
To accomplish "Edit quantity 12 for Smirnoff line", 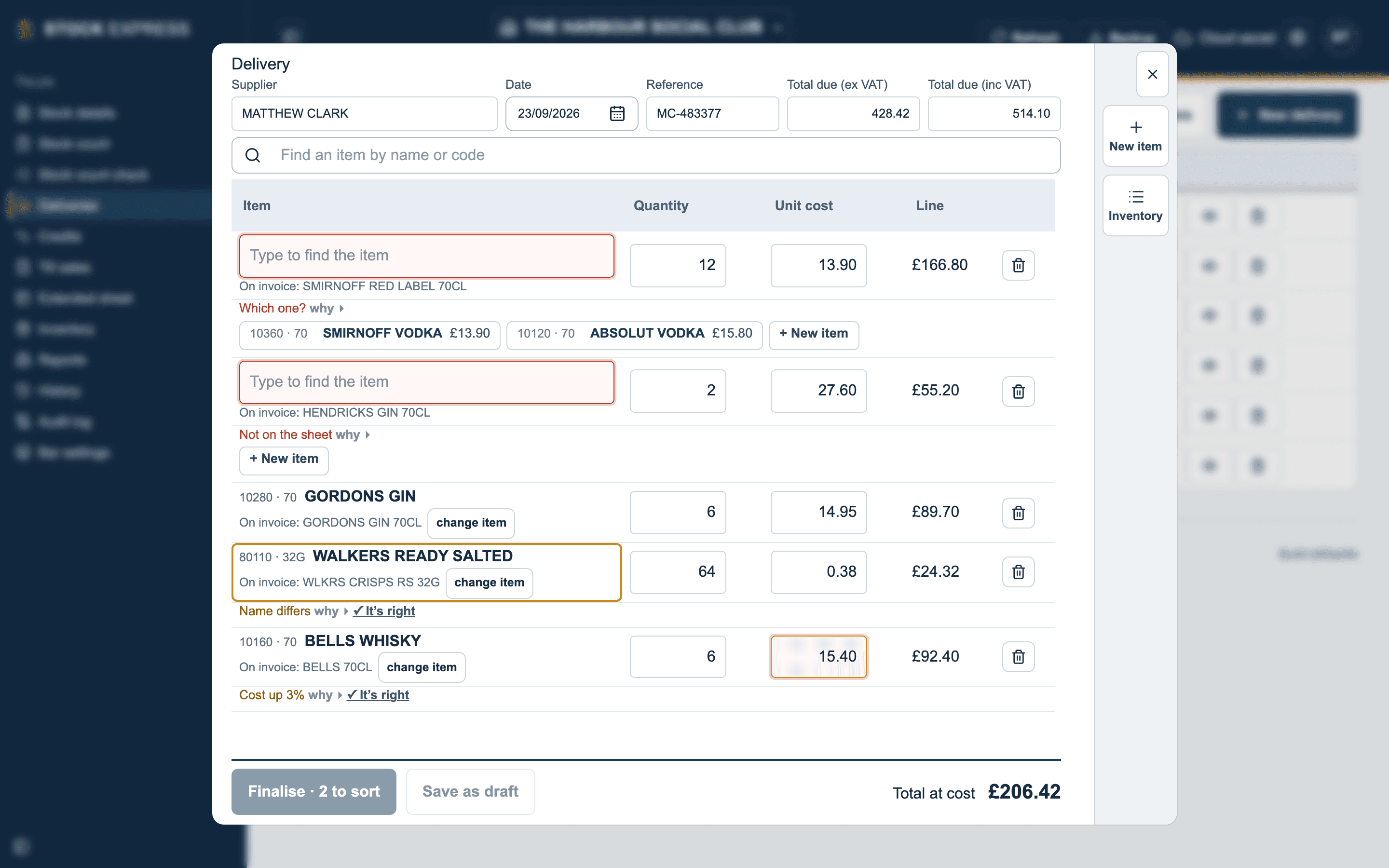I will tap(677, 265).
